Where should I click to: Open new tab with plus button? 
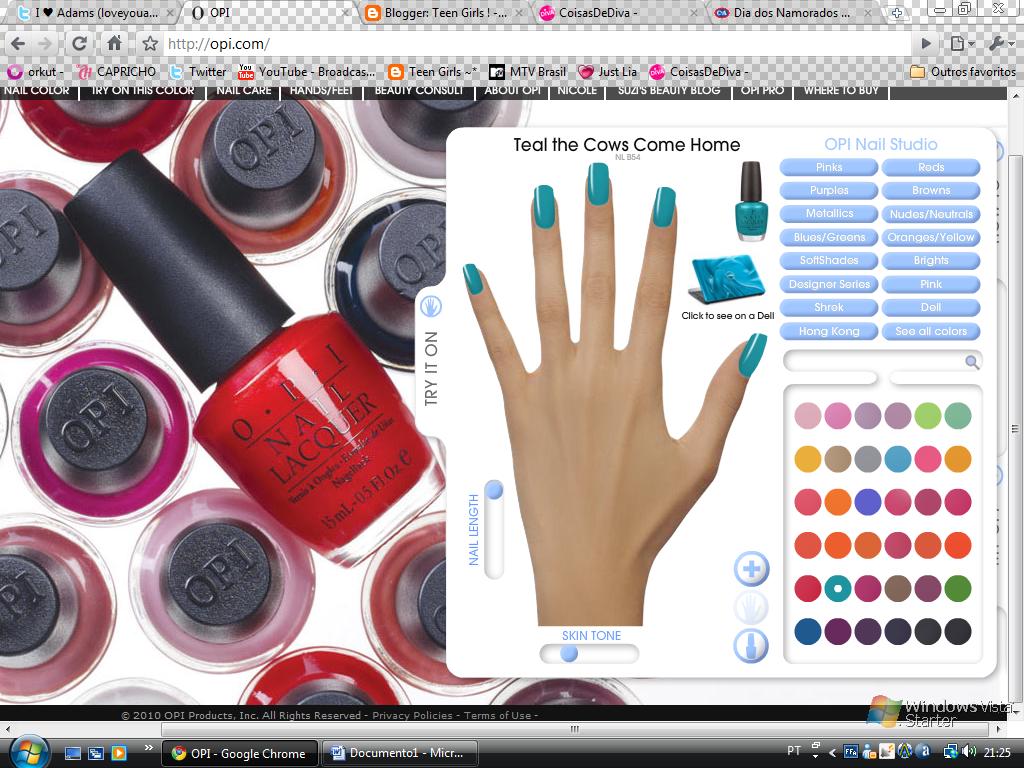[x=897, y=12]
